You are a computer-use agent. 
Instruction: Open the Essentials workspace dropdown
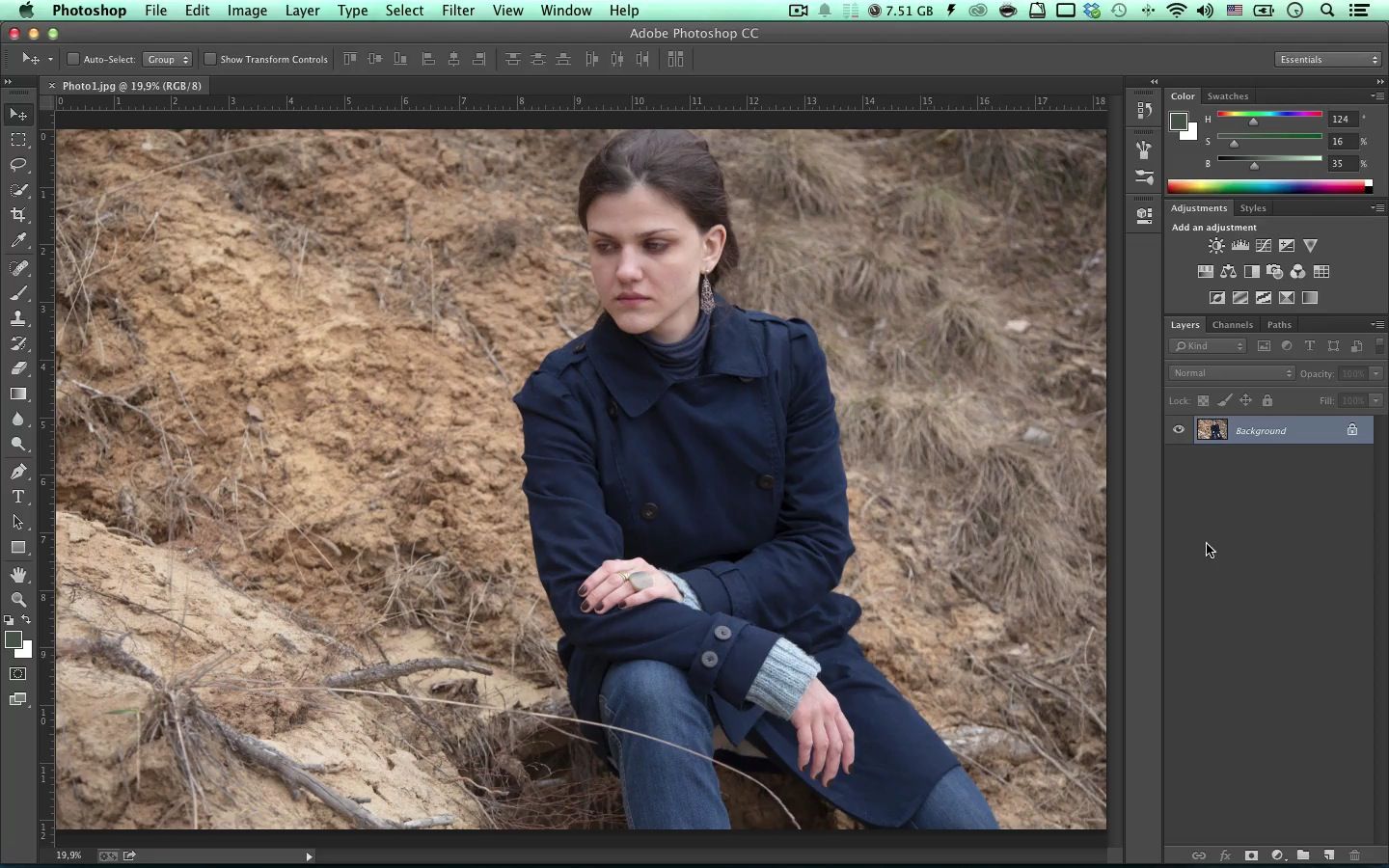[1328, 60]
